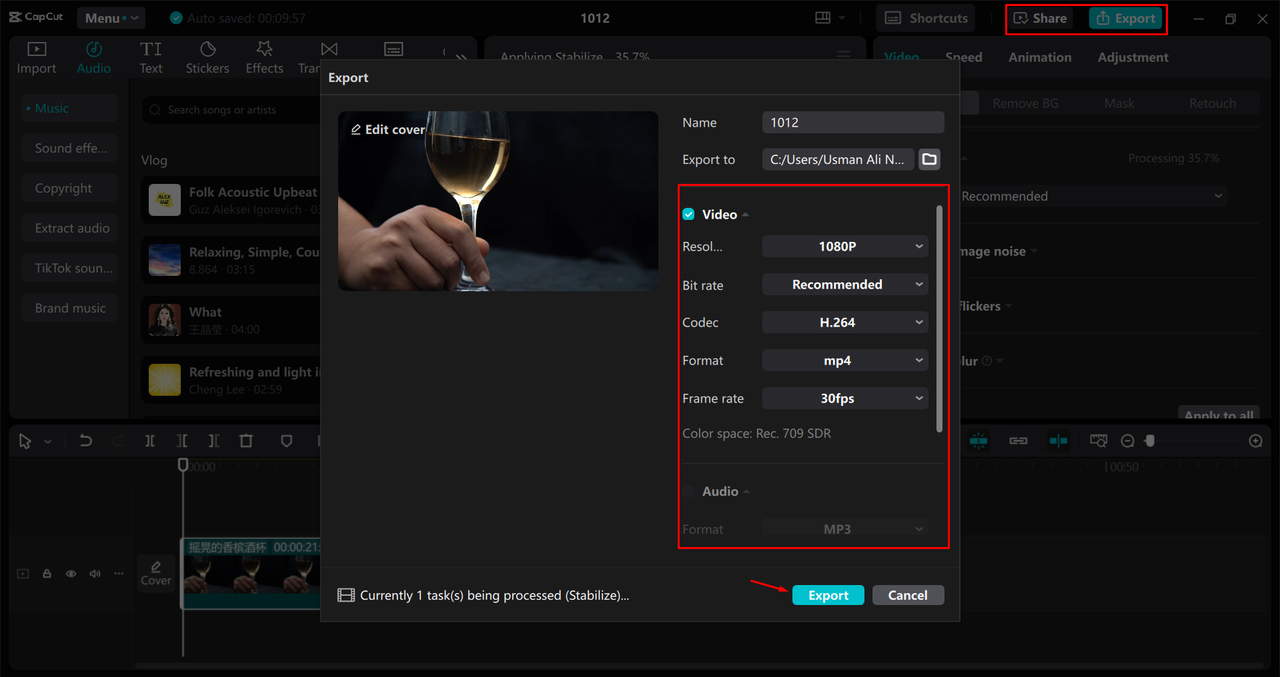The height and width of the screenshot is (677, 1280).
Task: Click the Export to path field
Action: click(x=838, y=159)
